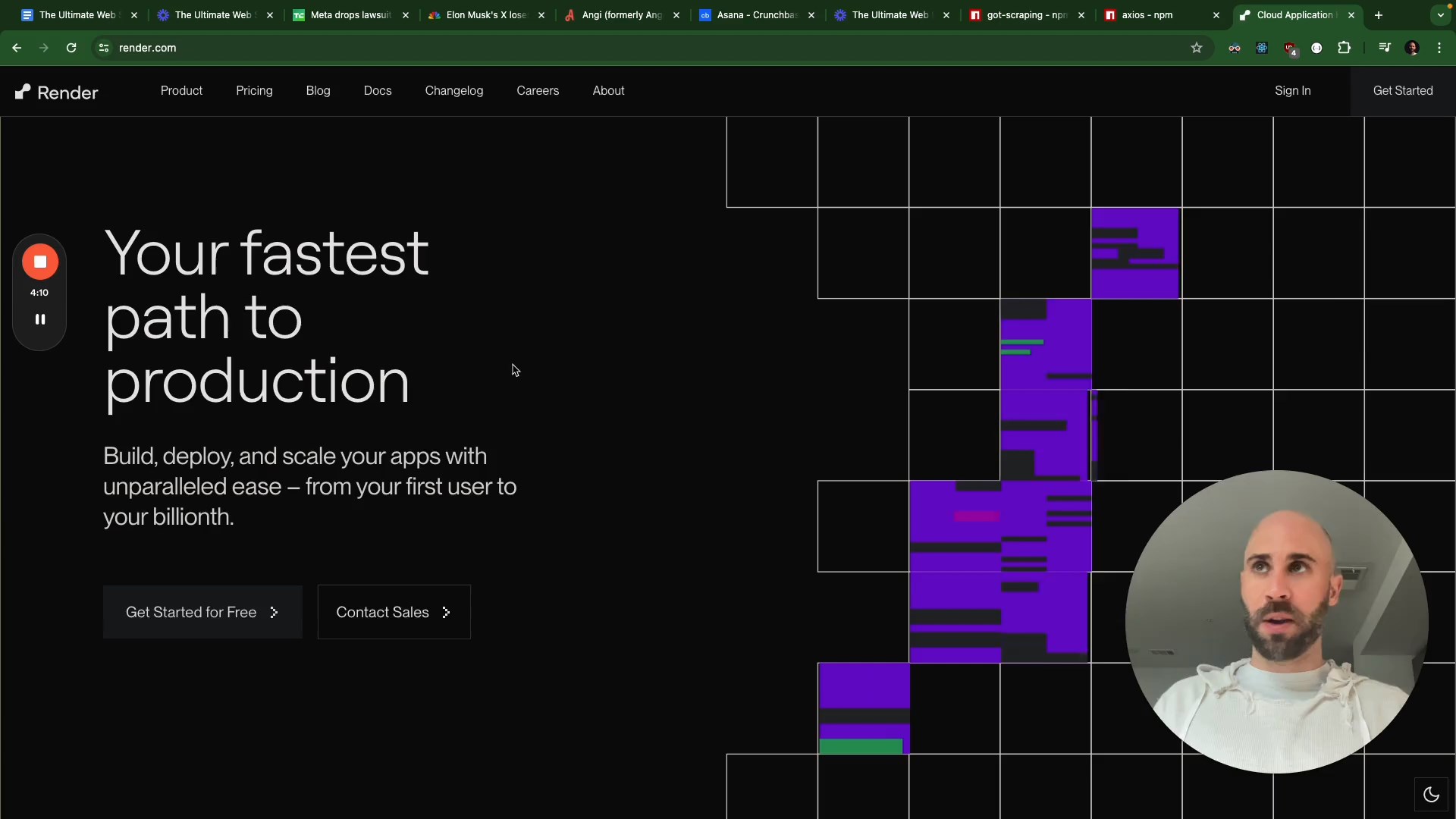Image resolution: width=1456 pixels, height=819 pixels.
Task: Close the got-scraping npm tab
Action: click(1081, 15)
